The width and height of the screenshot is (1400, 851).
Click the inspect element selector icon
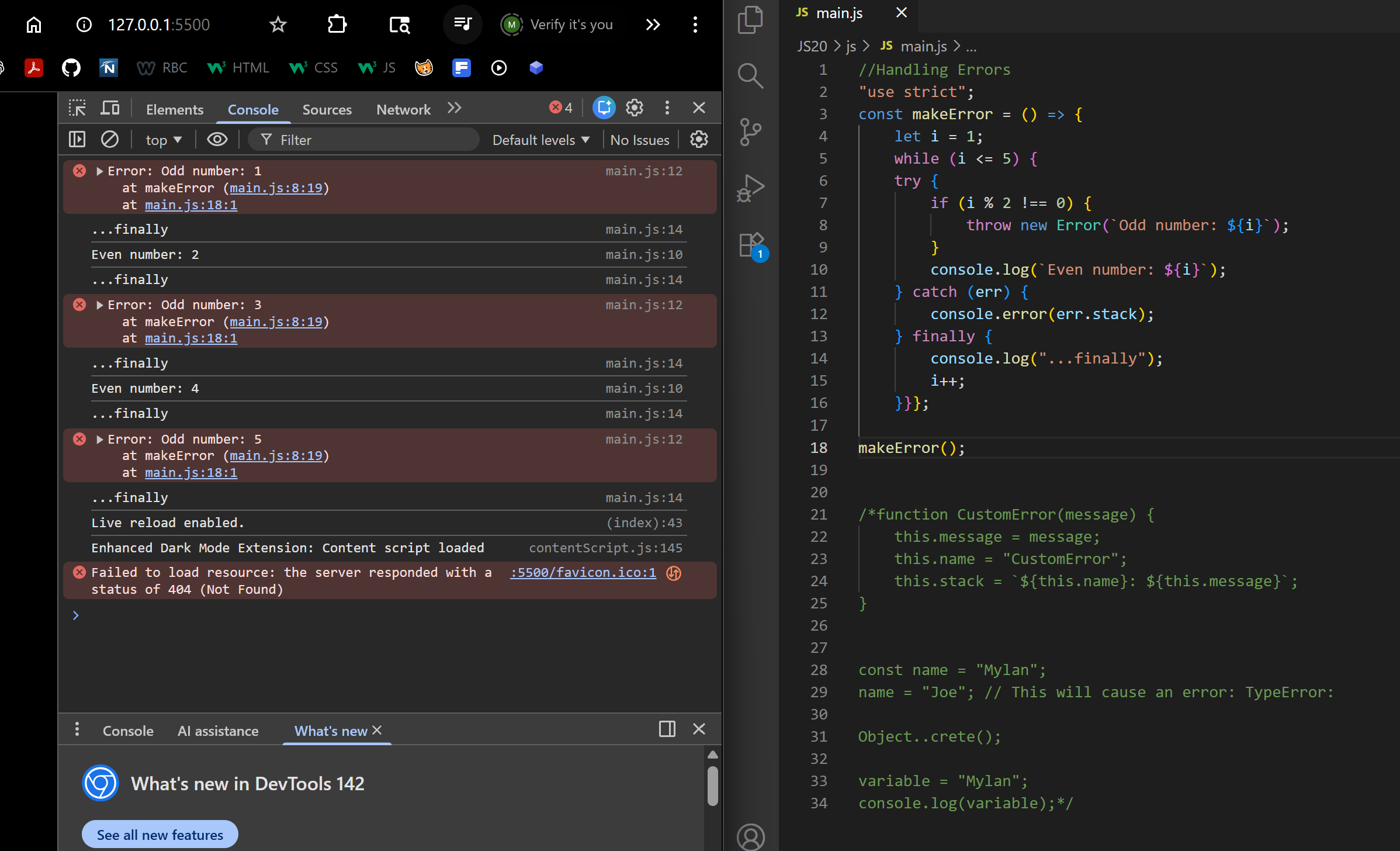pyautogui.click(x=77, y=108)
